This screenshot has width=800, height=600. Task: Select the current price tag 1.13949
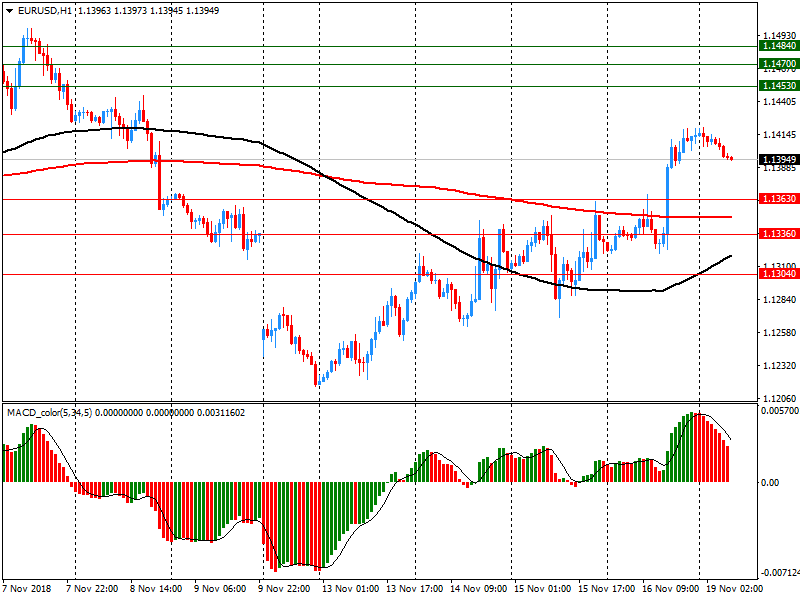click(x=779, y=159)
